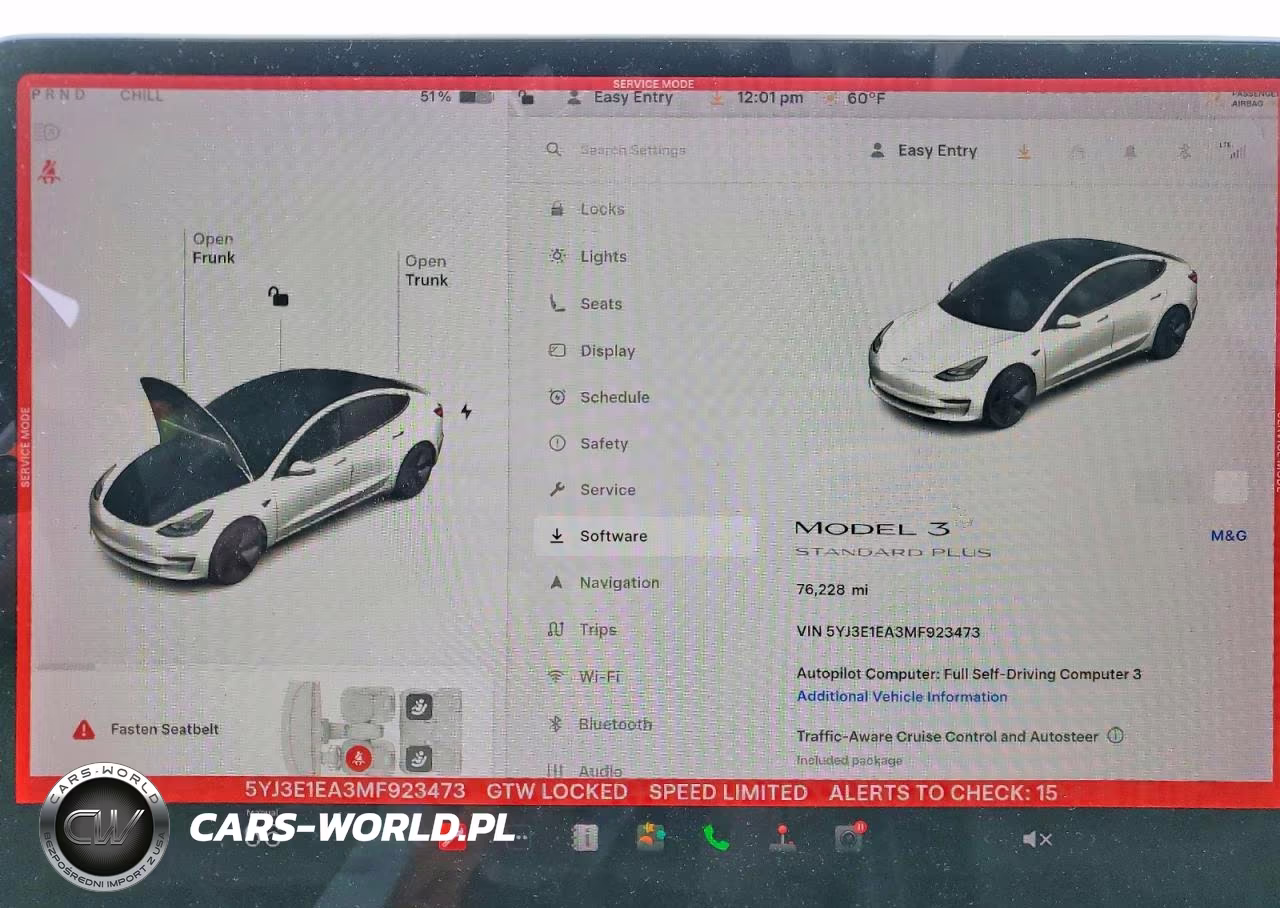Open the Toybox app in bottom dock
Image resolution: width=1280 pixels, height=908 pixels.
(x=651, y=837)
